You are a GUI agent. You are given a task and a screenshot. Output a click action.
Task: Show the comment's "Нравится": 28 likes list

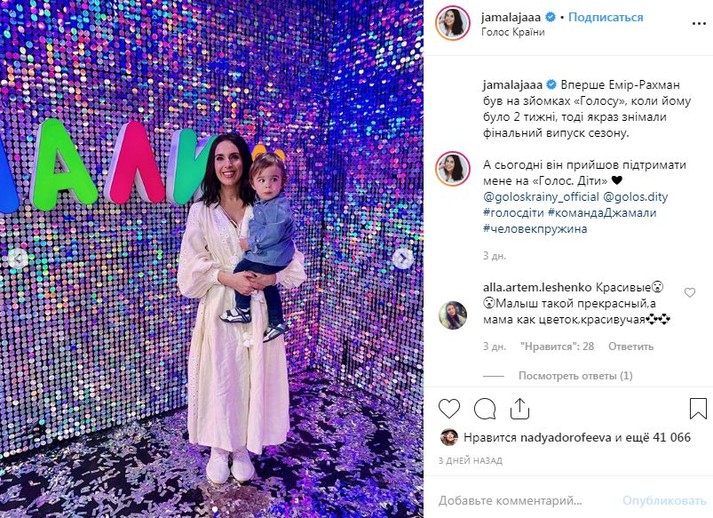(x=557, y=347)
